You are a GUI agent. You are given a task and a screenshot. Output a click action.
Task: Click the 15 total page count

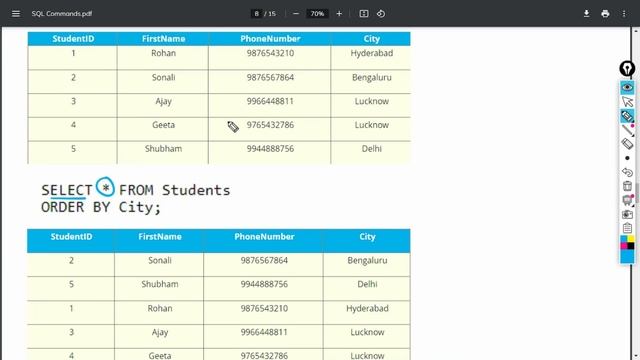[x=272, y=13]
